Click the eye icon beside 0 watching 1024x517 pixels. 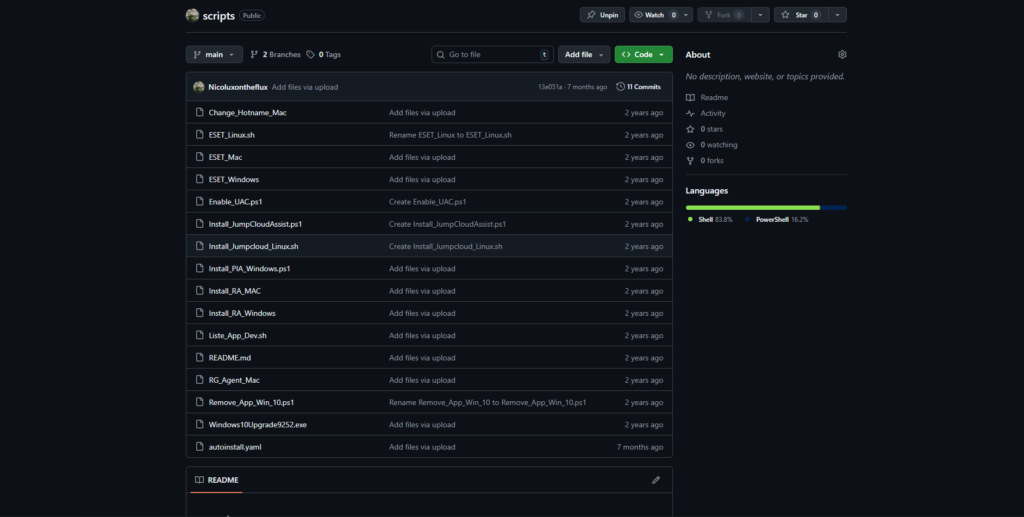coord(690,145)
